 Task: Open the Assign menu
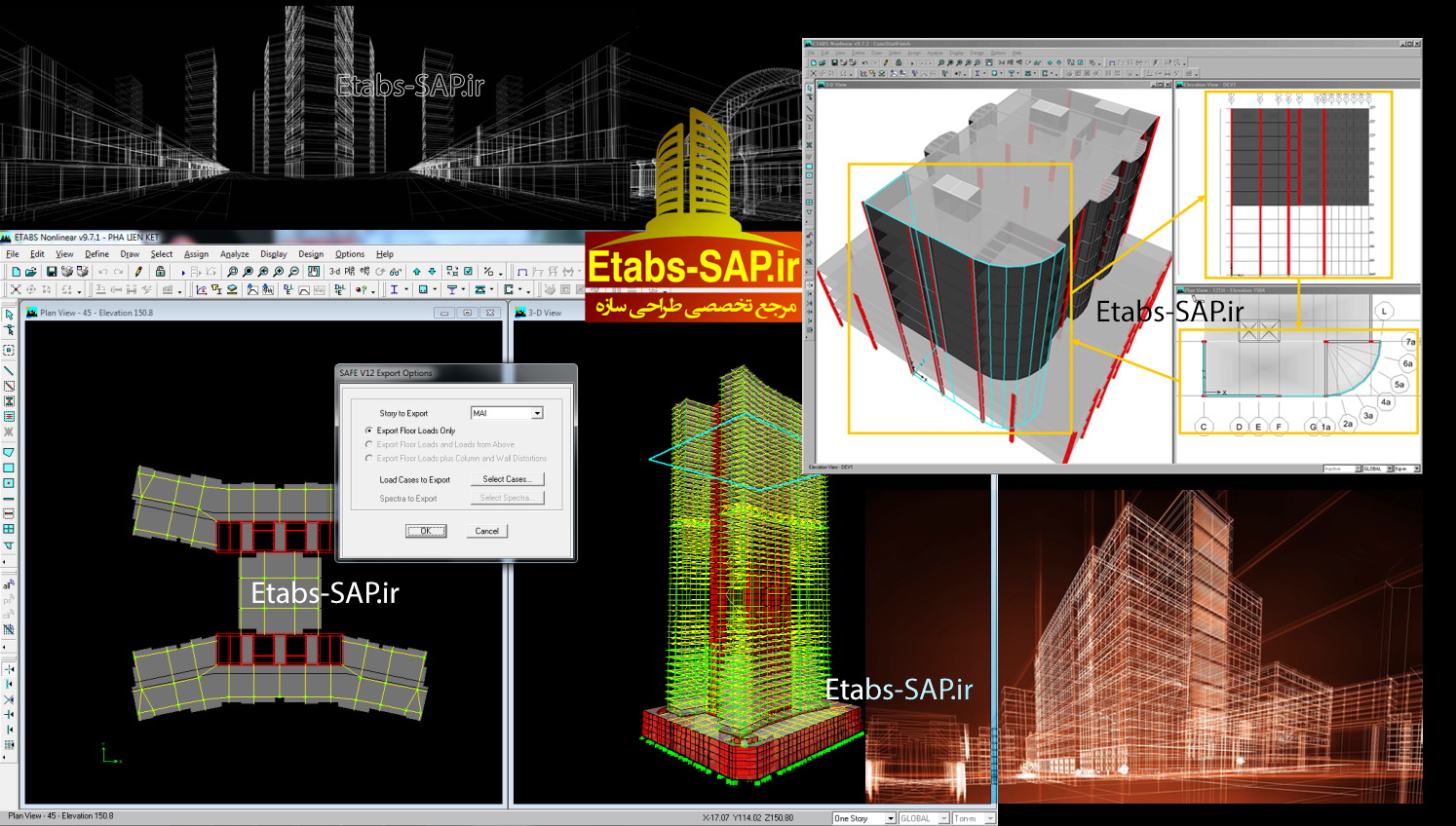(196, 254)
